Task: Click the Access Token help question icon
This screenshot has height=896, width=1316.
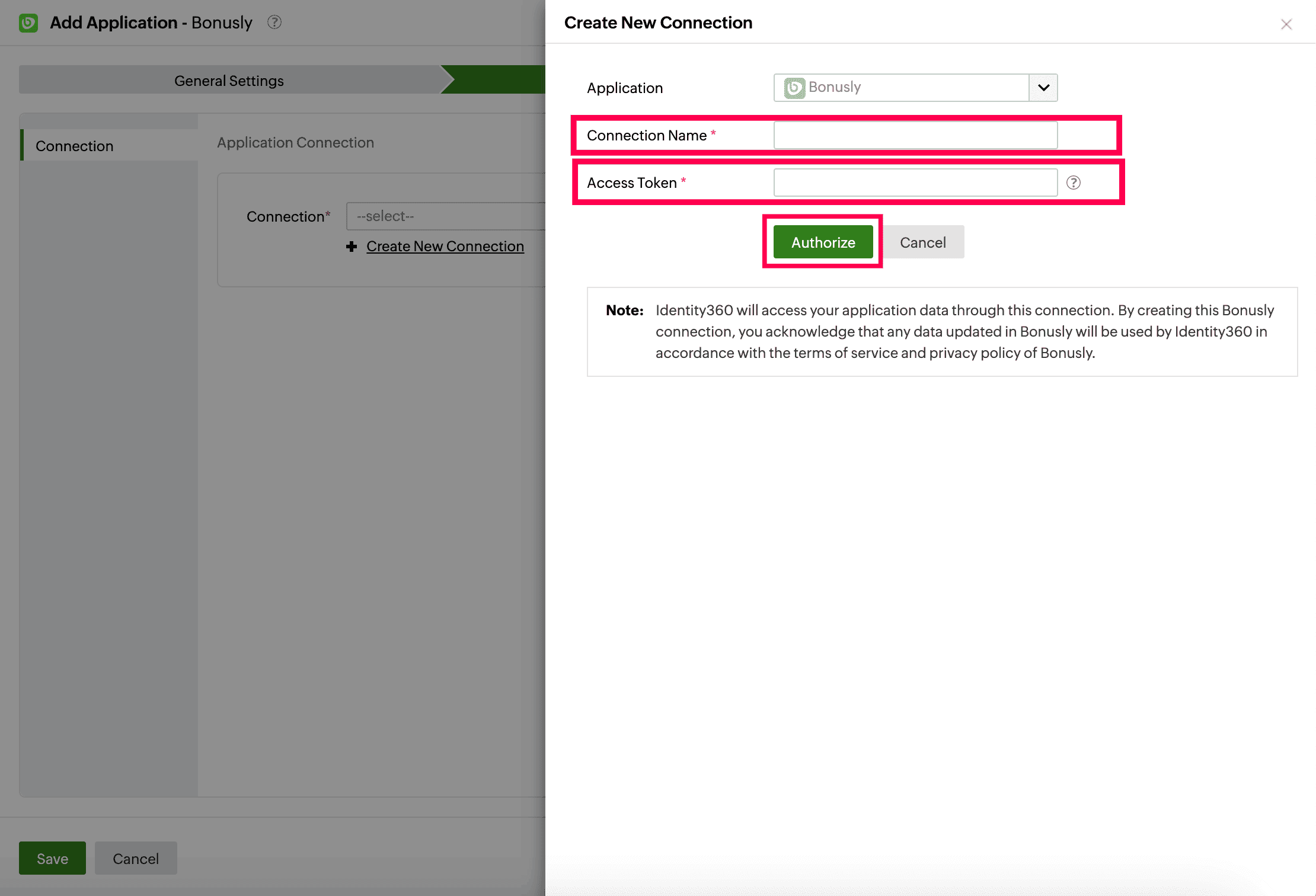Action: click(x=1073, y=183)
